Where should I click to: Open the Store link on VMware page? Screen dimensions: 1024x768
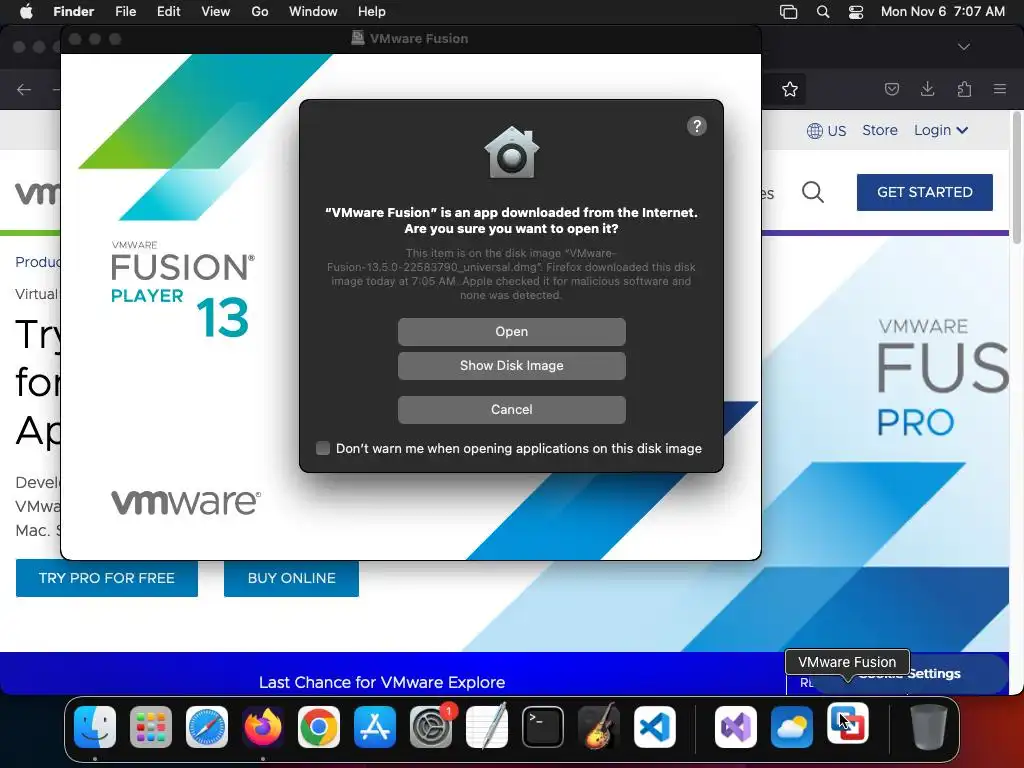tap(880, 130)
